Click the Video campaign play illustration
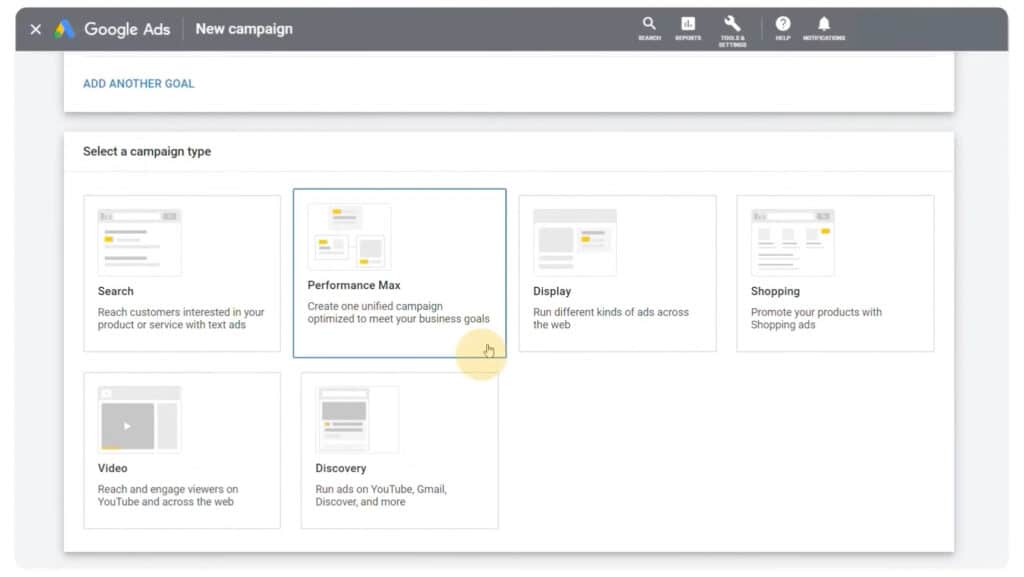Viewport: 1024px width, 577px height. click(x=139, y=419)
